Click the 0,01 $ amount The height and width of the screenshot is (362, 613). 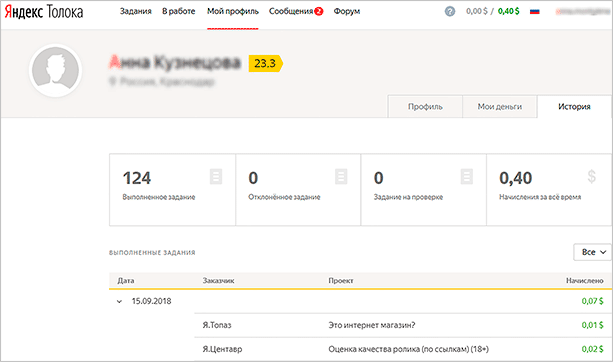(592, 325)
